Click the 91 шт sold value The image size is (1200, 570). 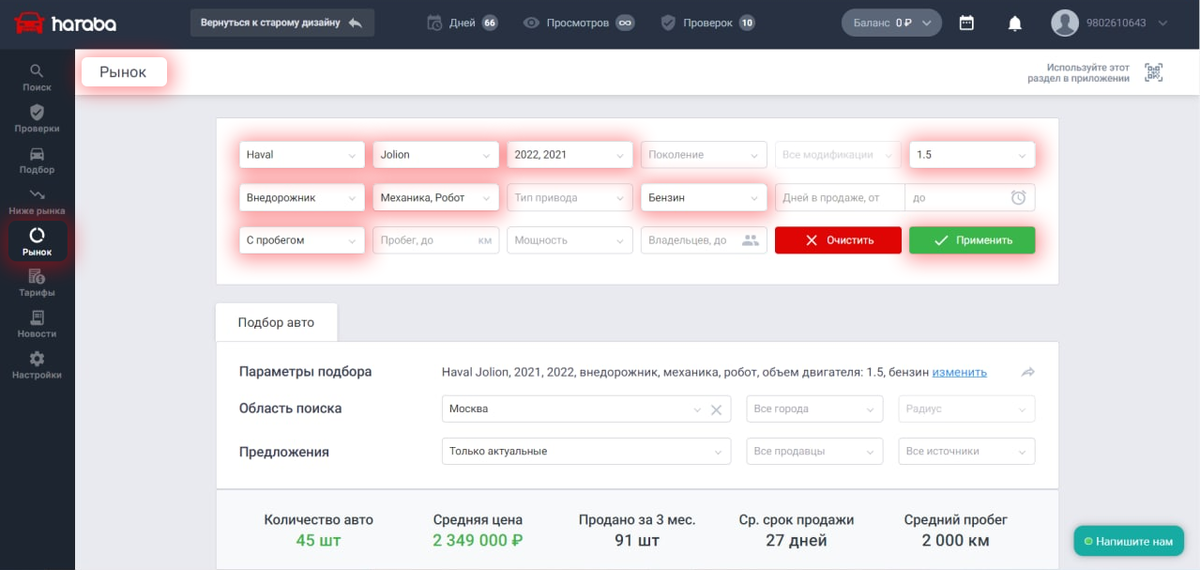tap(637, 541)
